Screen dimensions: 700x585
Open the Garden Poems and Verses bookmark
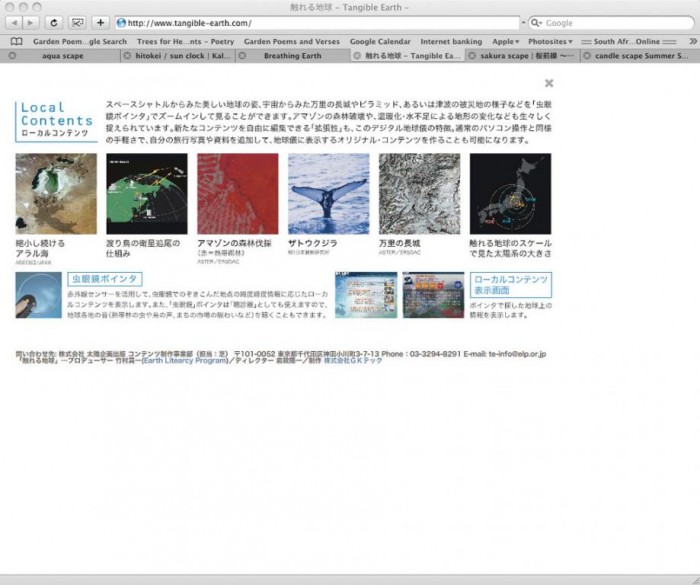click(x=292, y=42)
